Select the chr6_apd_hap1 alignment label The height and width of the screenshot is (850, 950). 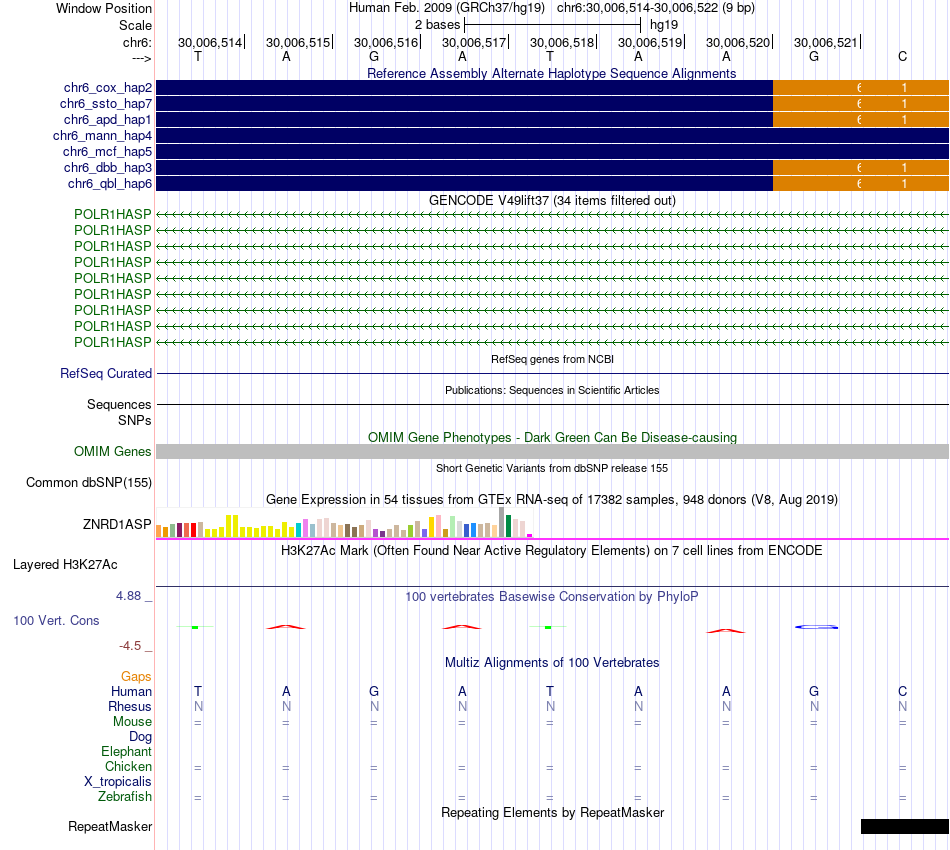pyautogui.click(x=107, y=119)
